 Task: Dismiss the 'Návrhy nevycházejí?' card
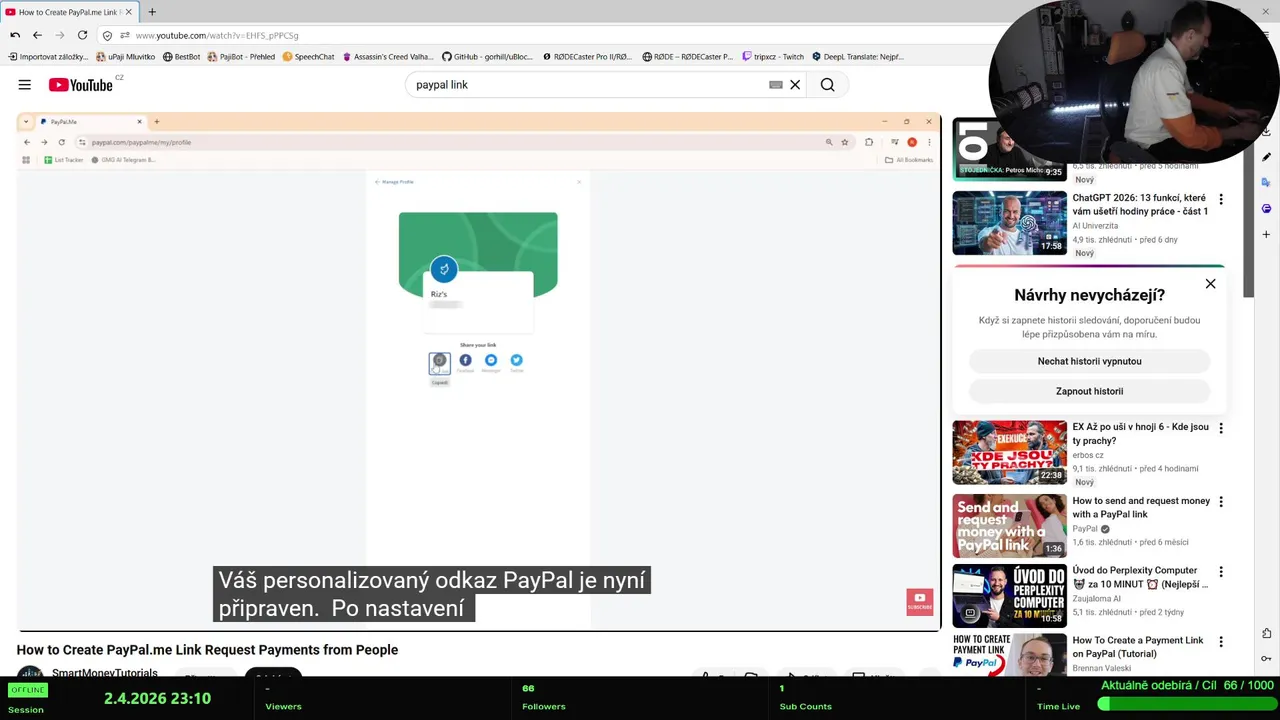[1210, 284]
